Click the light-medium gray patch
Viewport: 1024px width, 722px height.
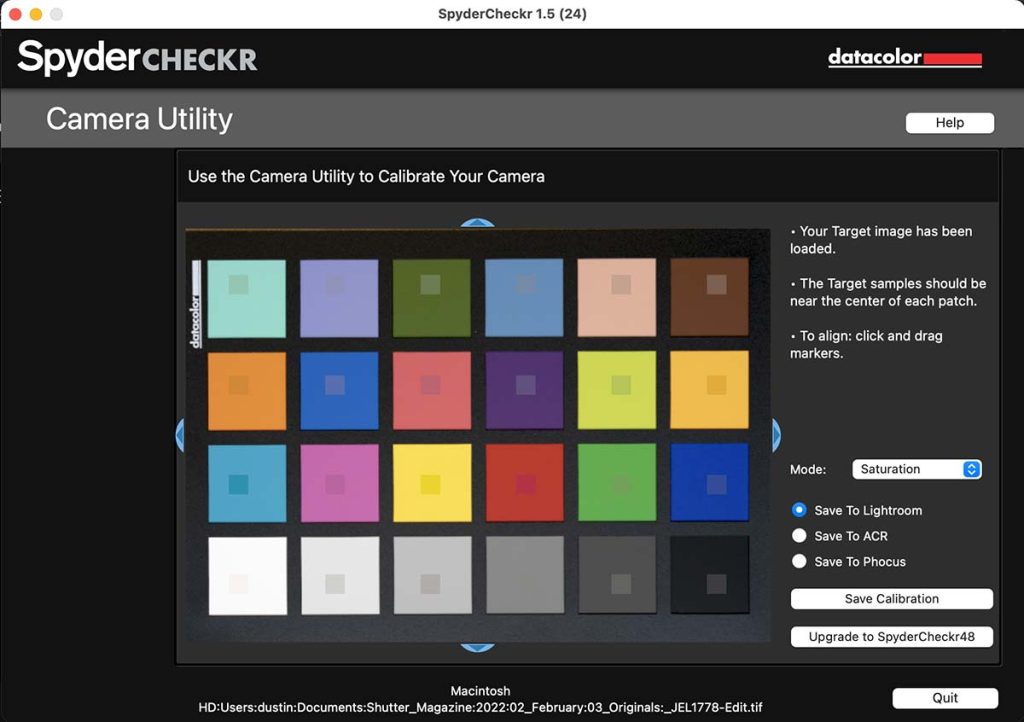[x=432, y=575]
